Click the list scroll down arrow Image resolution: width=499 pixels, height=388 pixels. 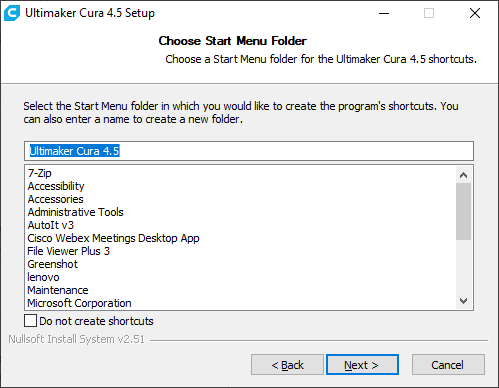[463, 301]
